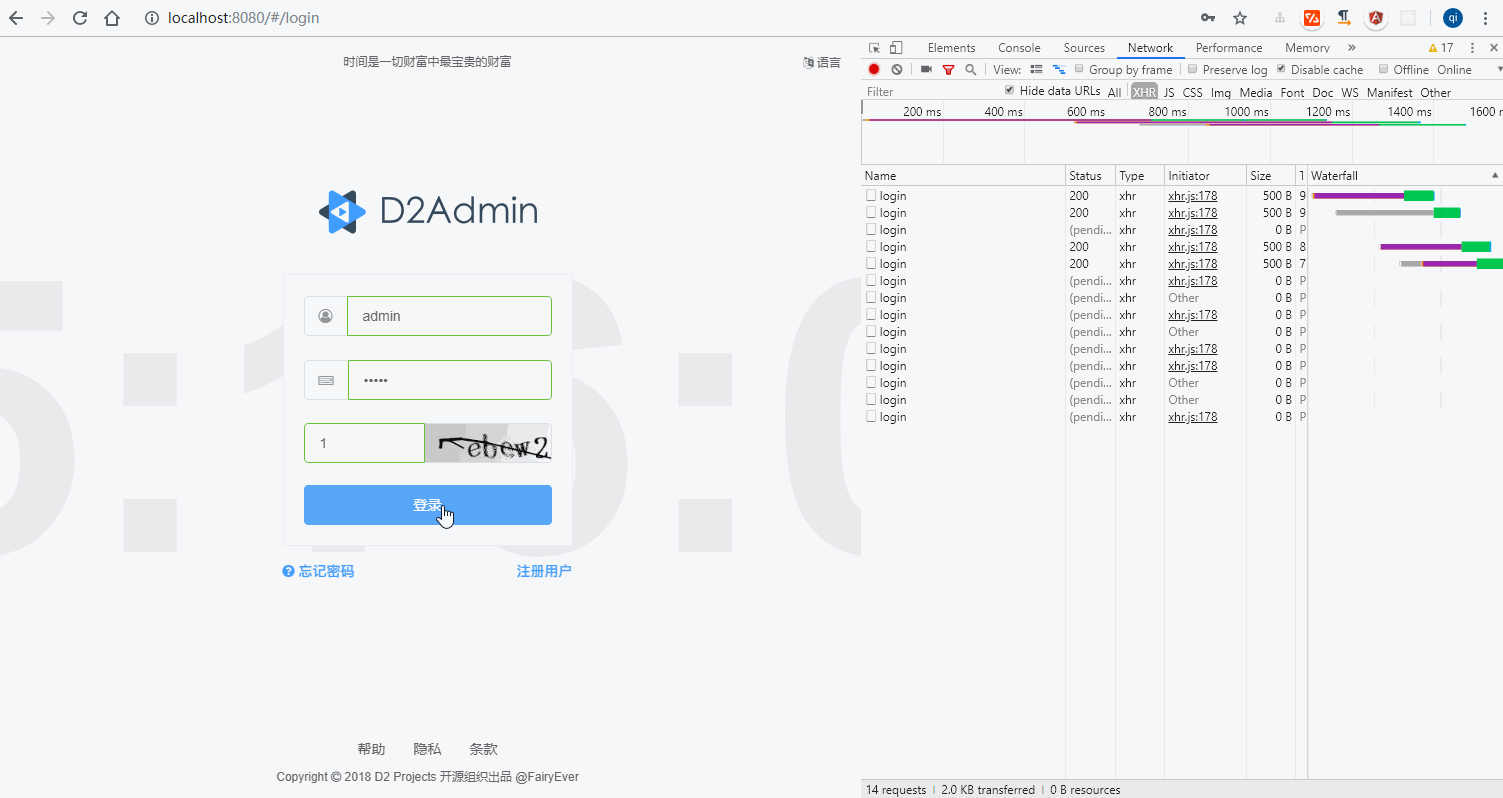Enable the Preserve log checkbox

[1192, 69]
